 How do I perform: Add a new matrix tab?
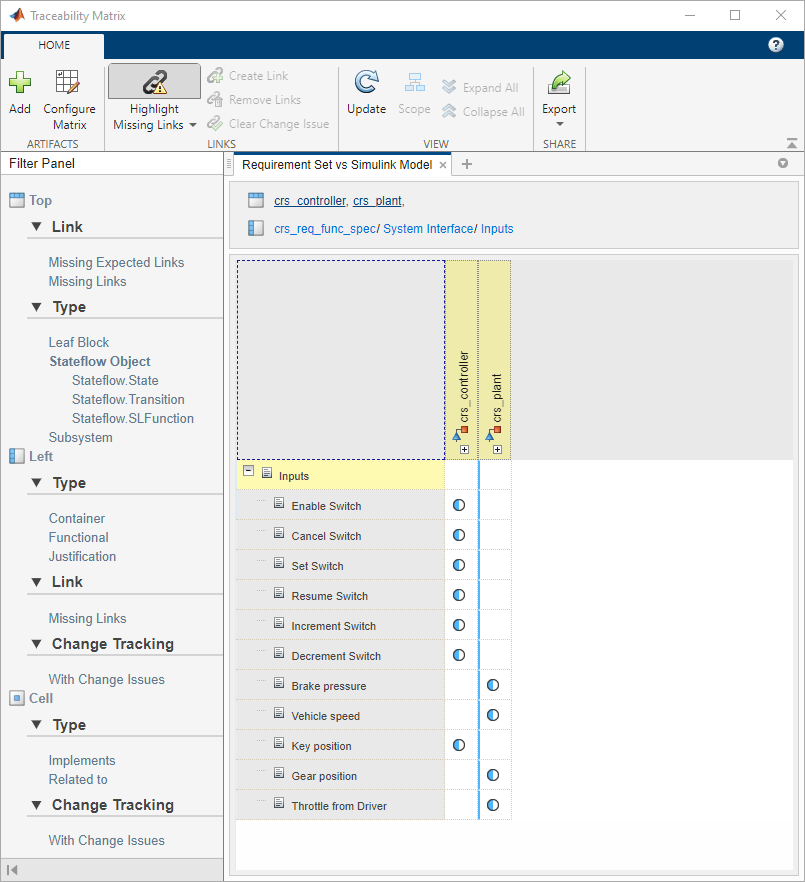pos(467,164)
